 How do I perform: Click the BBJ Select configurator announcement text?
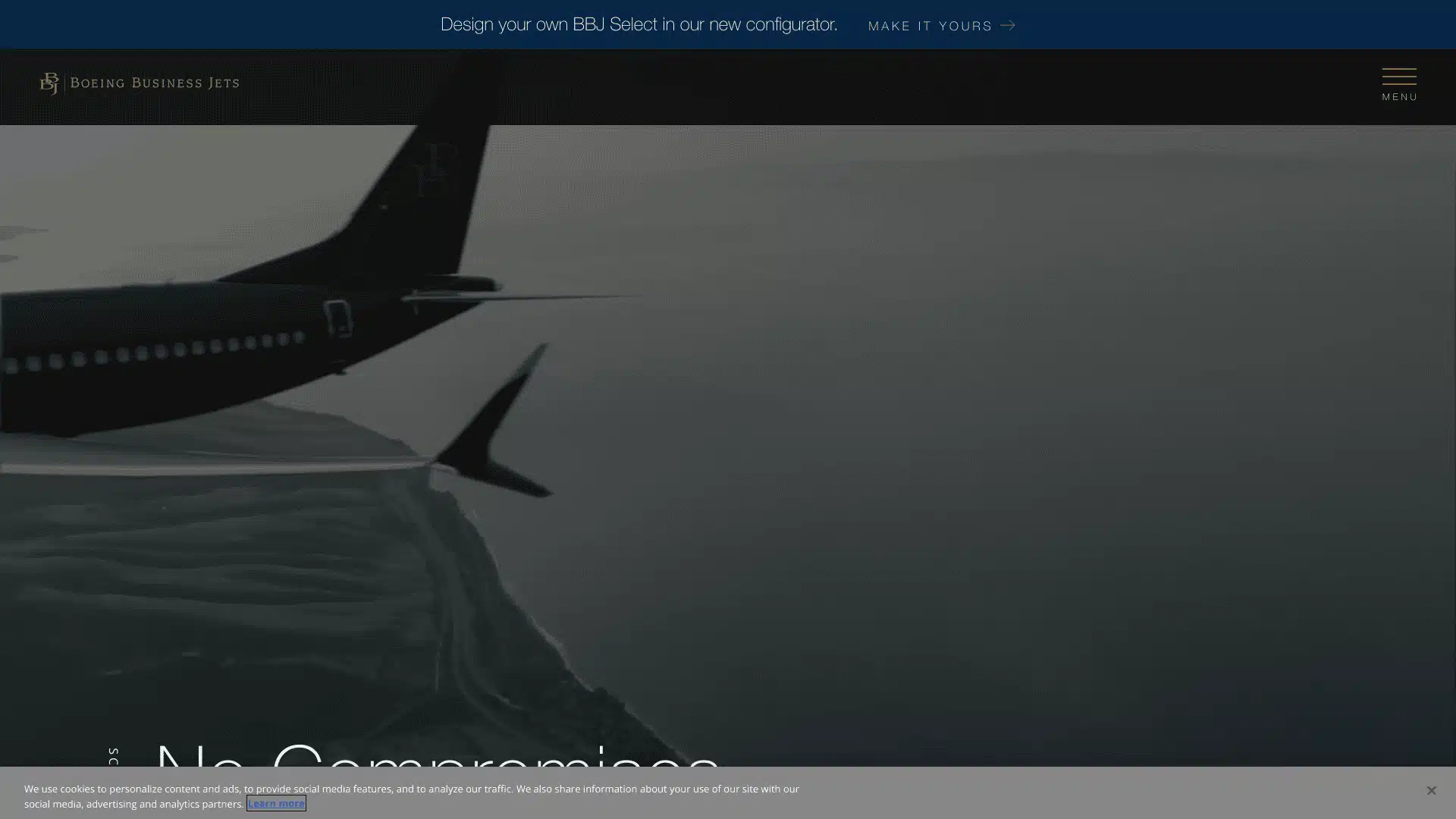[x=639, y=25]
